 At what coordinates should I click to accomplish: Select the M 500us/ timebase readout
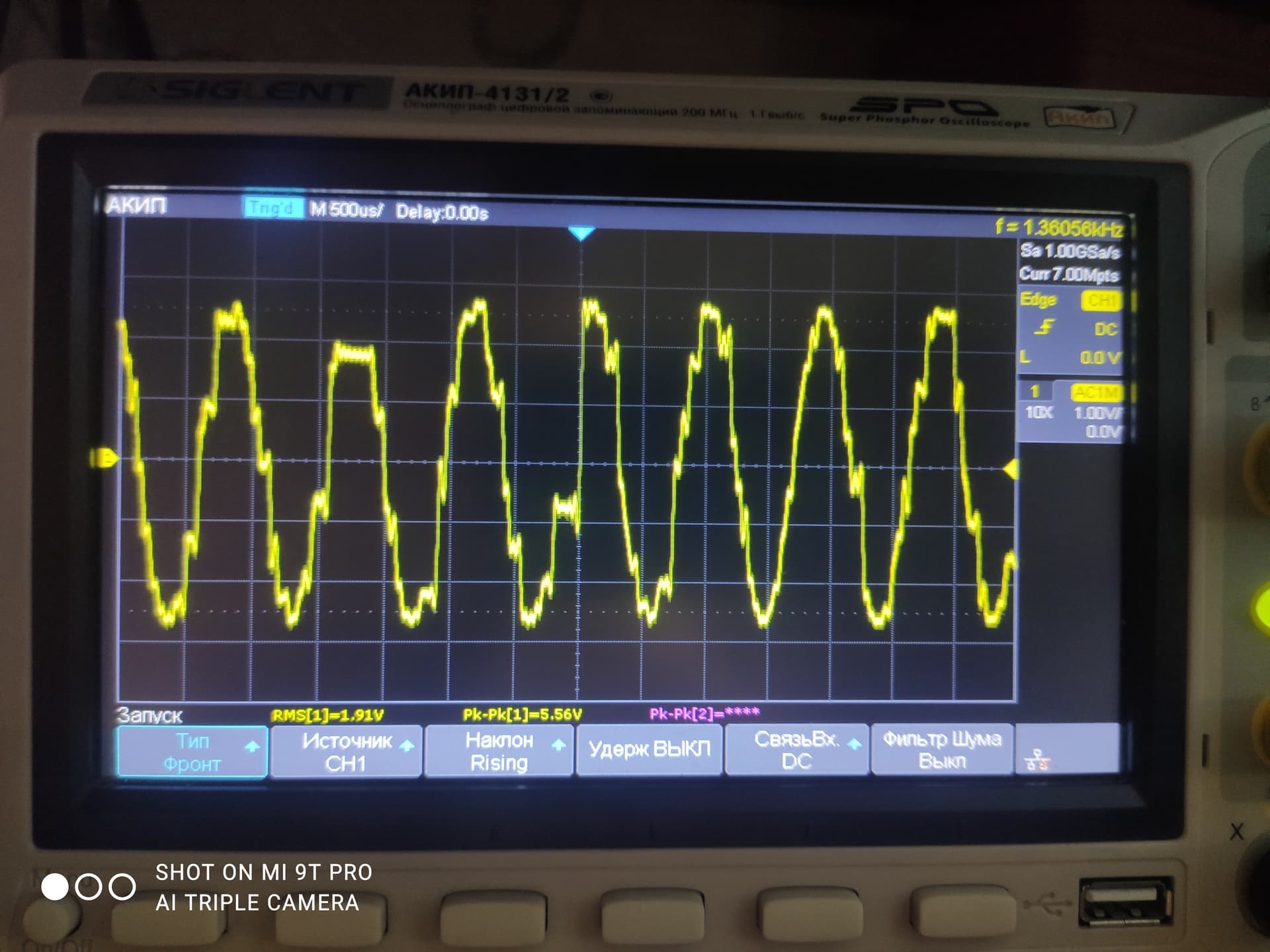tap(346, 210)
